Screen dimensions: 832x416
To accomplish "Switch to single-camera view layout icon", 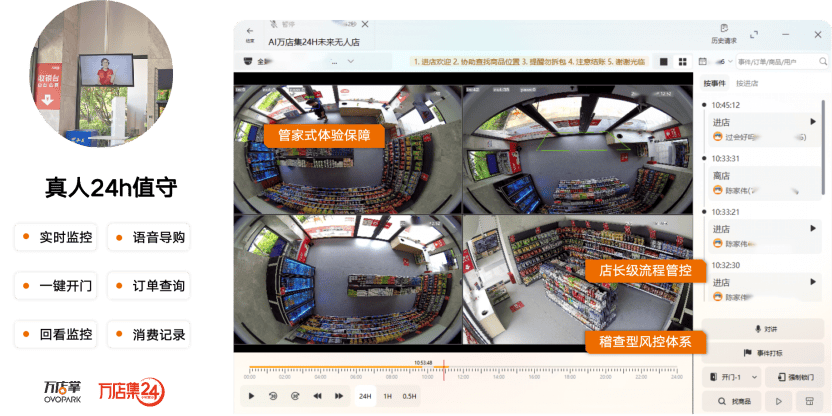I will (x=663, y=61).
